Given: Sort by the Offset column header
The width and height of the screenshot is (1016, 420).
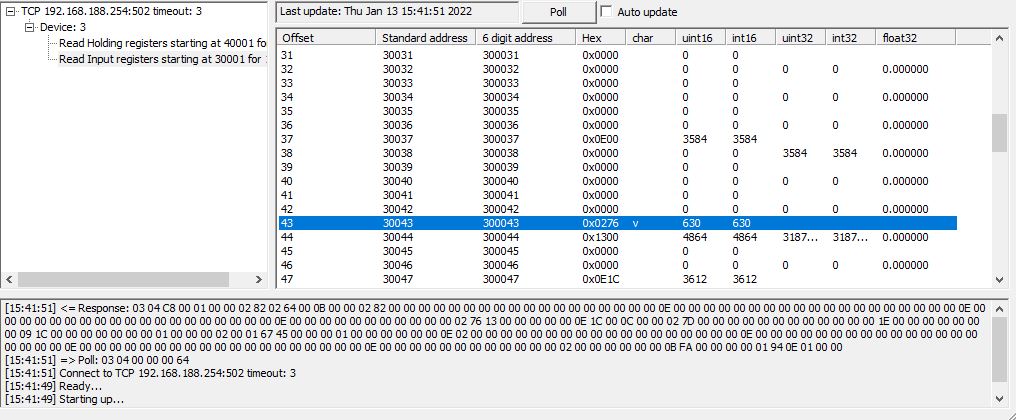Looking at the screenshot, I should click(x=326, y=37).
